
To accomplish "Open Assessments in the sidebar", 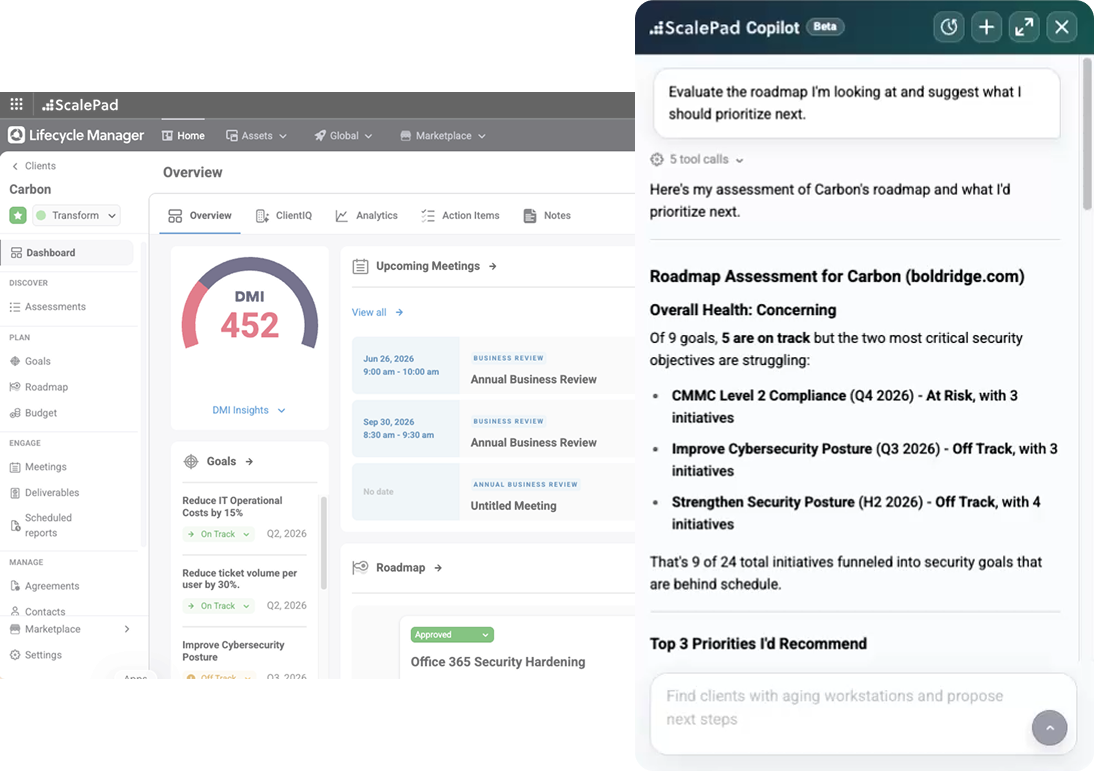I will pyautogui.click(x=47, y=306).
